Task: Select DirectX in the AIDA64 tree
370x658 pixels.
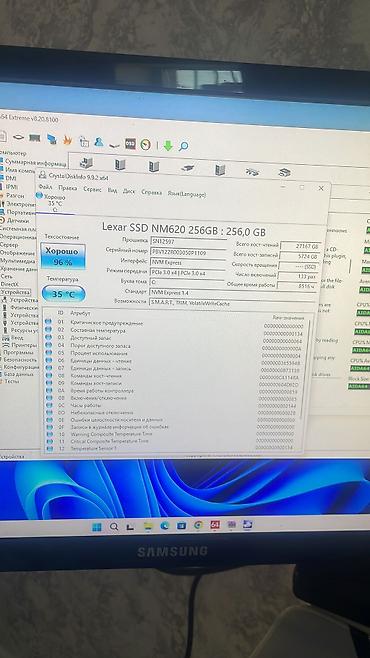Action: pyautogui.click(x=9, y=284)
